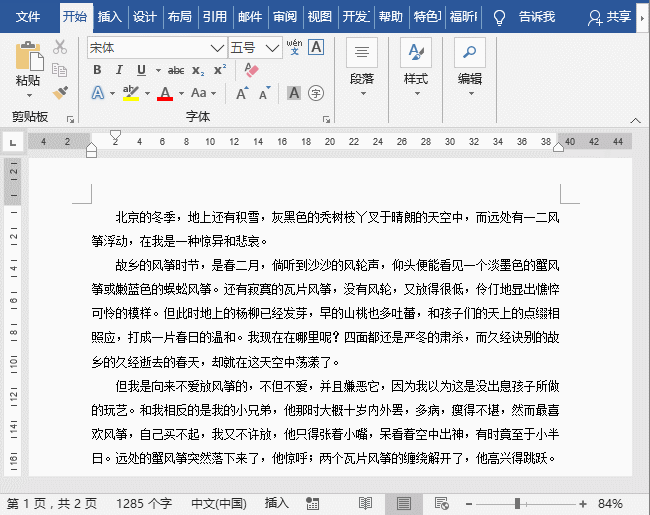The image size is (650, 515).
Task: Click Enclose Characters circled icon
Action: click(316, 93)
